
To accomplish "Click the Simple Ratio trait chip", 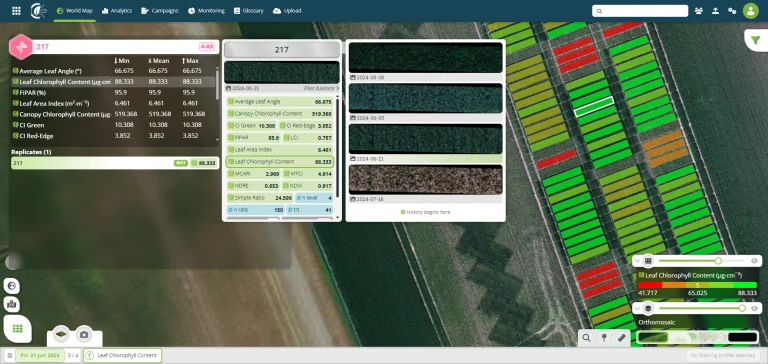I will tap(260, 198).
